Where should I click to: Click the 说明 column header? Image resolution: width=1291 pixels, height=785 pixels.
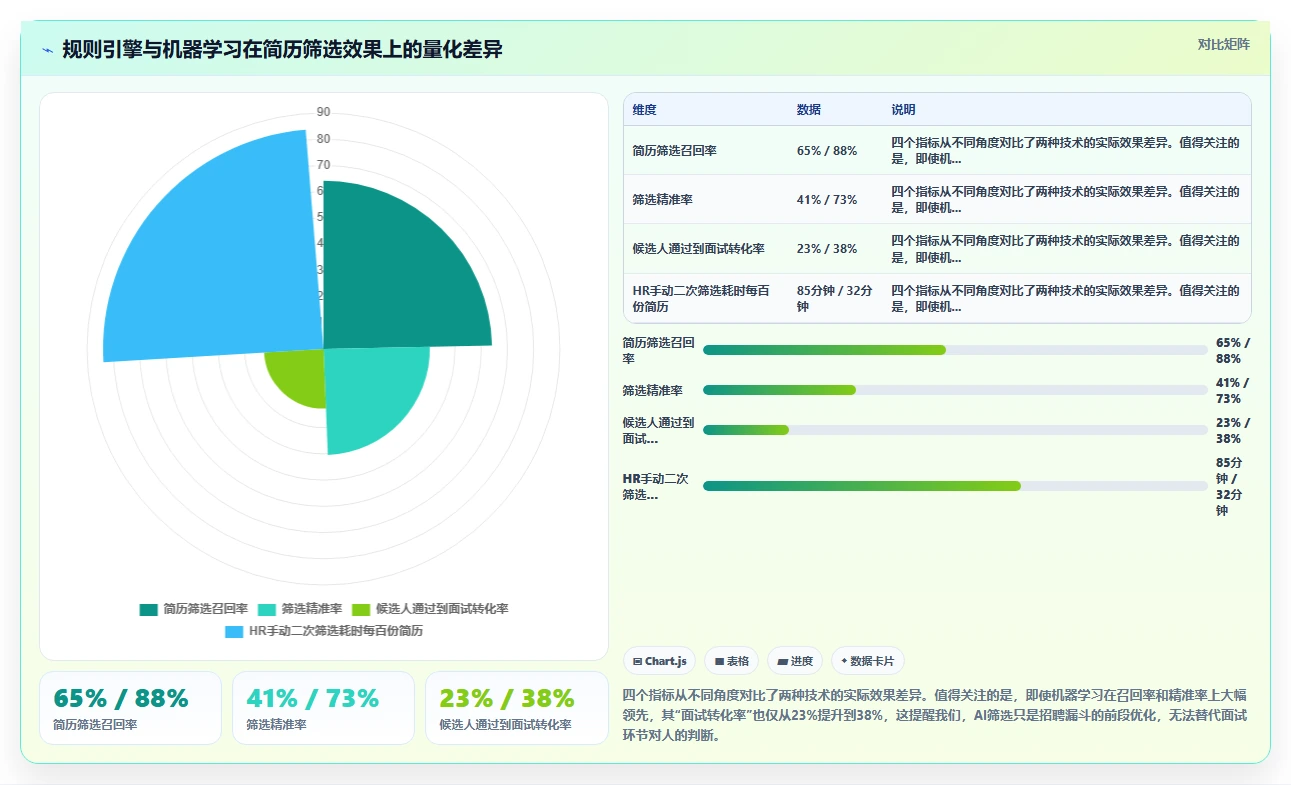coord(903,110)
